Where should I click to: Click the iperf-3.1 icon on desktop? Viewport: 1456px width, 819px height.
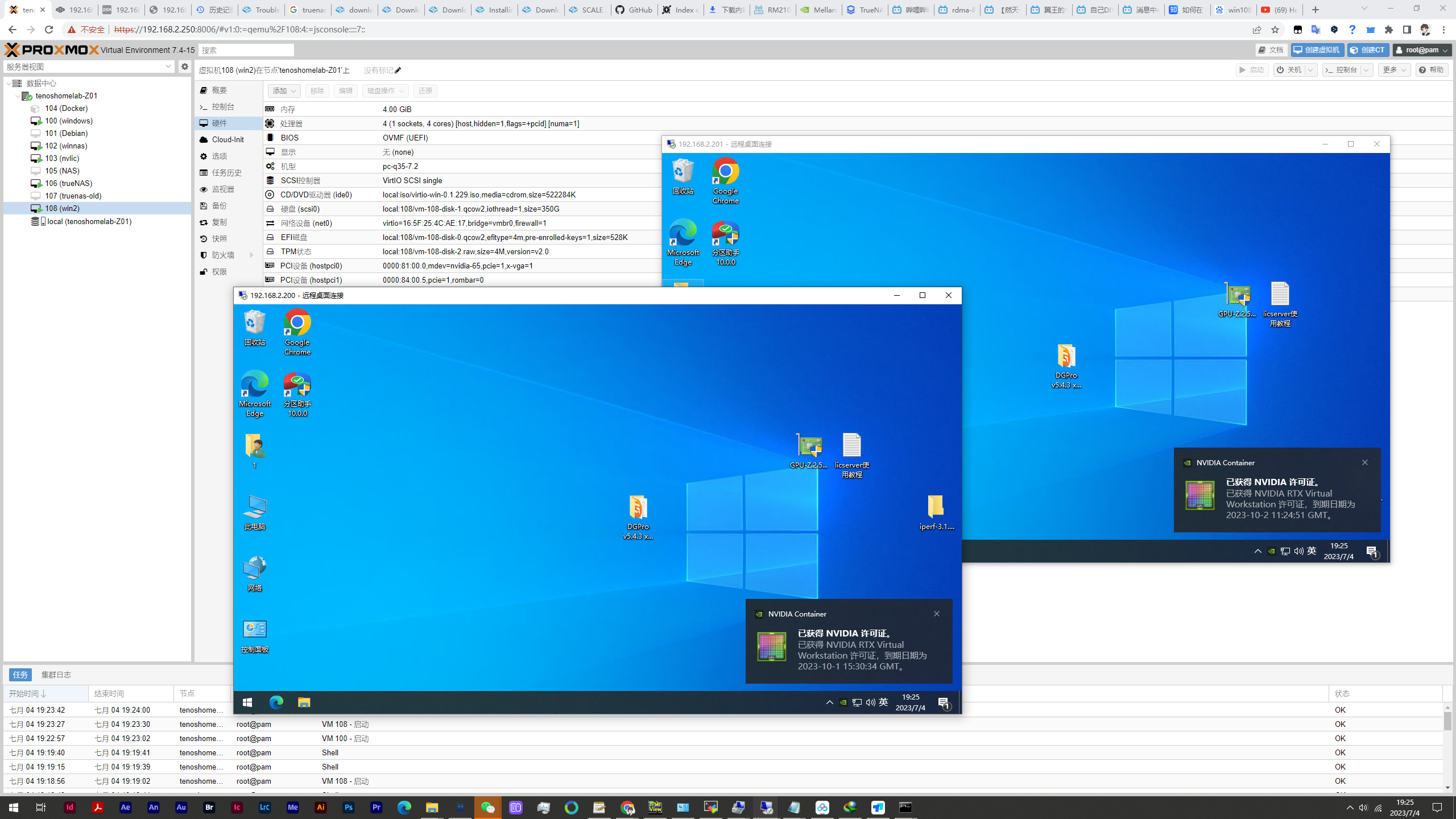tap(935, 510)
